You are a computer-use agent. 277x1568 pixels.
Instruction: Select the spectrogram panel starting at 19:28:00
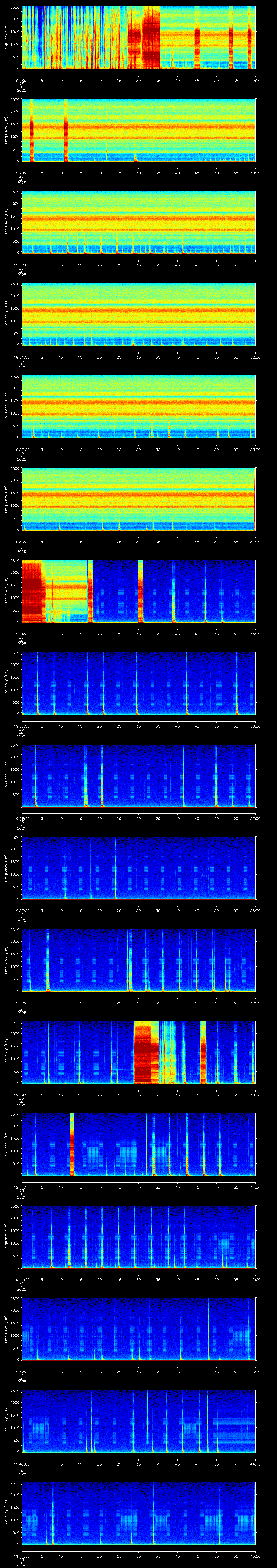coord(138,38)
